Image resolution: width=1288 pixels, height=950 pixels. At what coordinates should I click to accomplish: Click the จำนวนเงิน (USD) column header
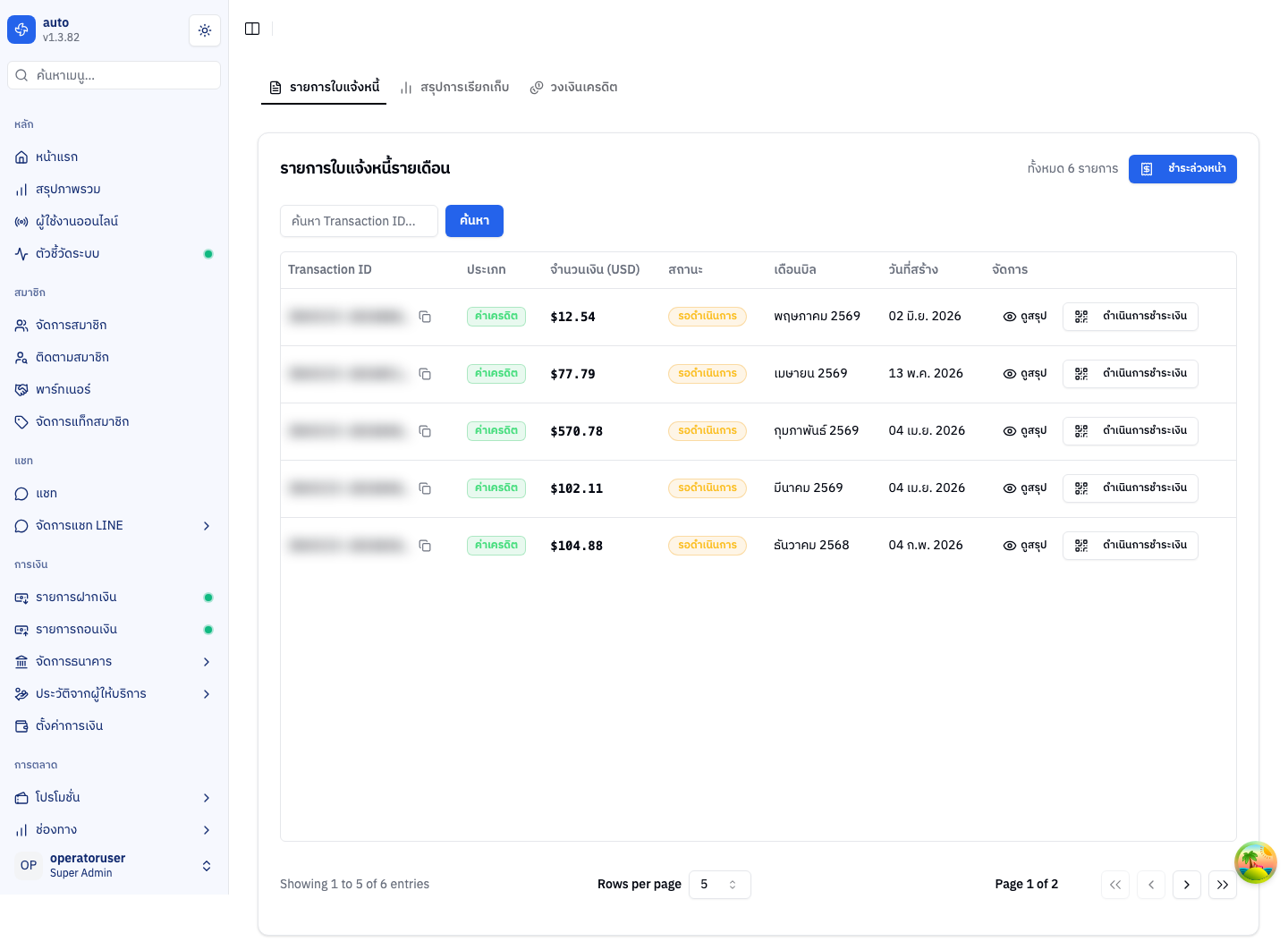click(x=595, y=270)
